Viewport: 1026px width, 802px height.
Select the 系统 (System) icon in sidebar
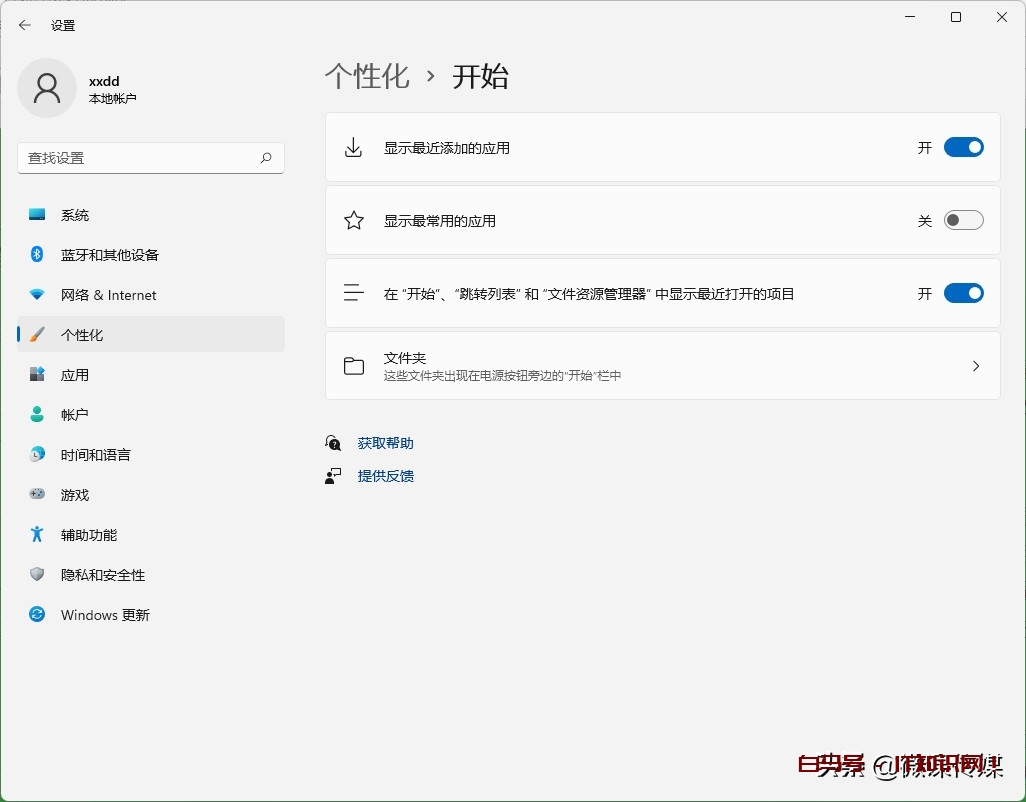(x=36, y=214)
